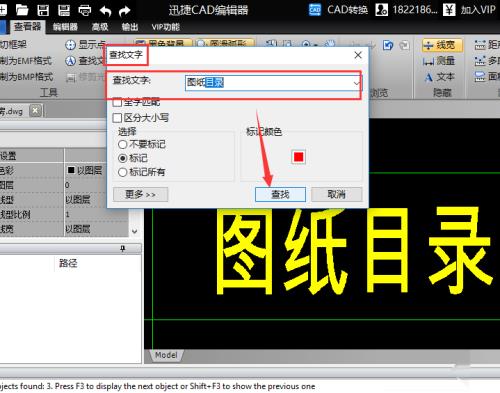The width and height of the screenshot is (500, 393).
Task: Click the 复制为BMP格式 command
Action: pos(26,77)
